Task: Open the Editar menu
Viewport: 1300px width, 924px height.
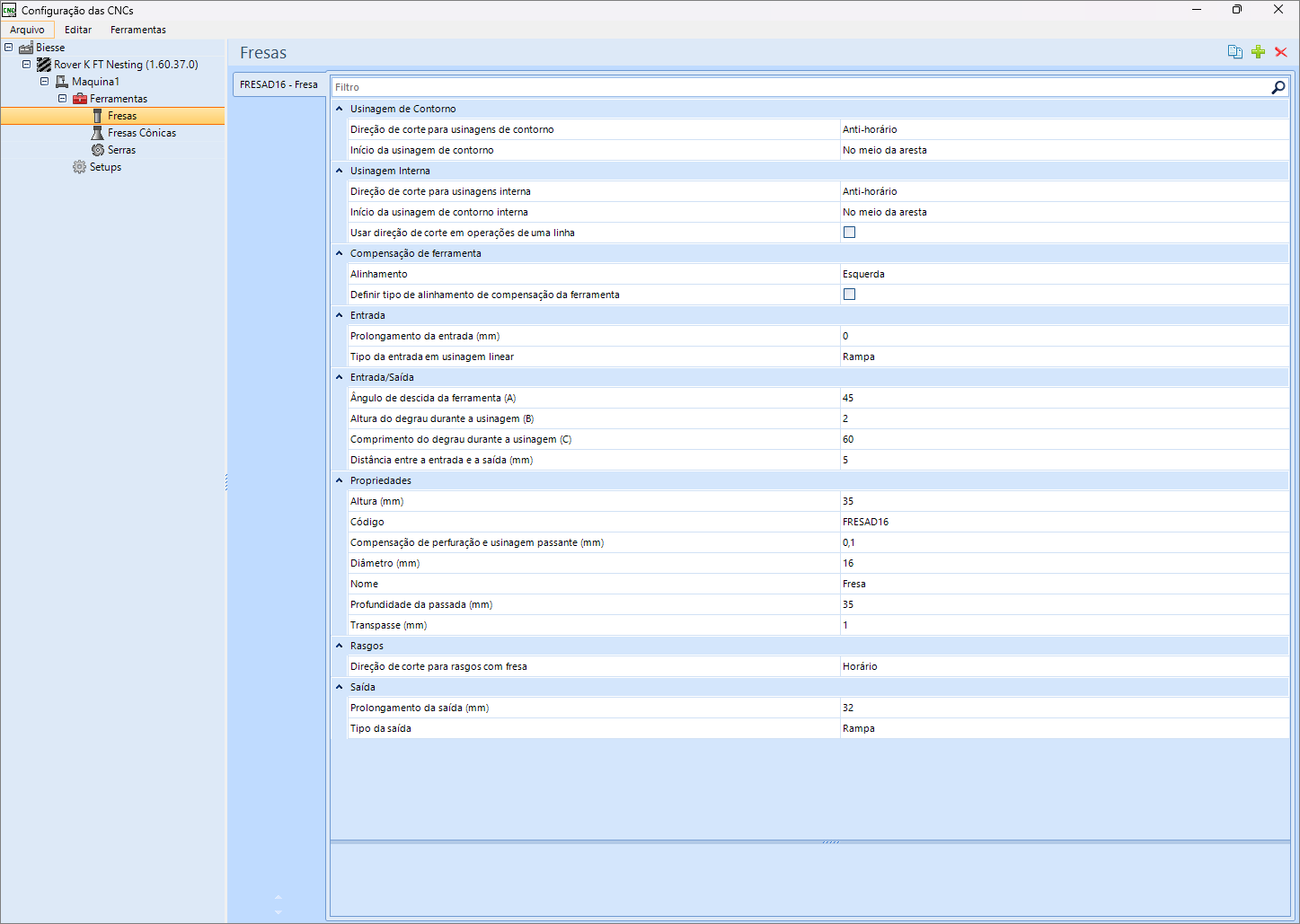Action: tap(78, 30)
